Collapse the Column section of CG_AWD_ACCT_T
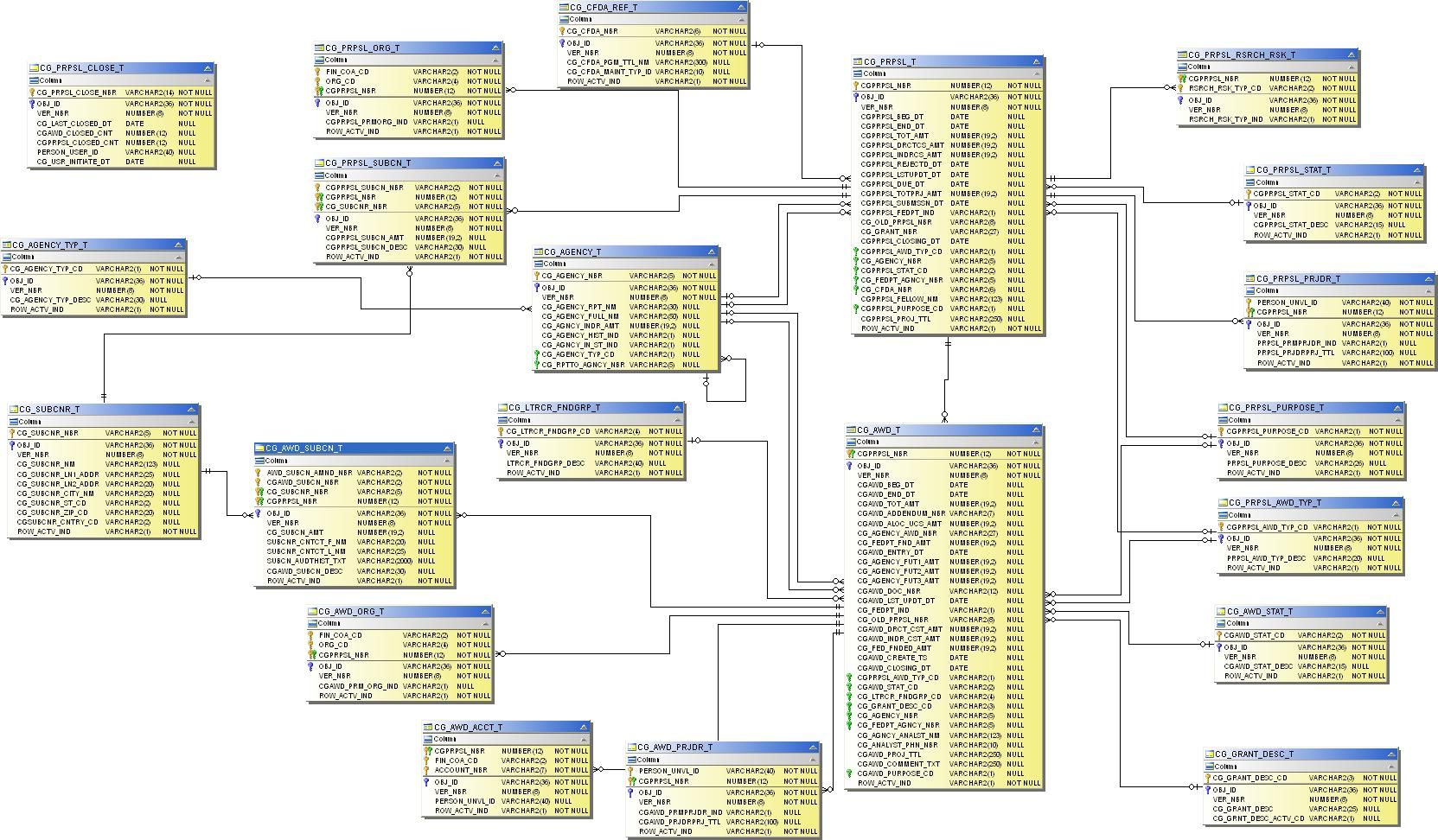 pyautogui.click(x=585, y=739)
